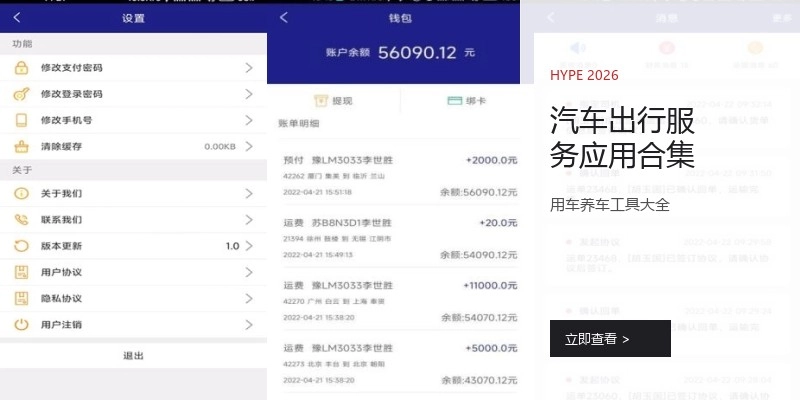The height and width of the screenshot is (400, 800).
Task: Click the +11000.0元 amount
Action: click(490, 286)
